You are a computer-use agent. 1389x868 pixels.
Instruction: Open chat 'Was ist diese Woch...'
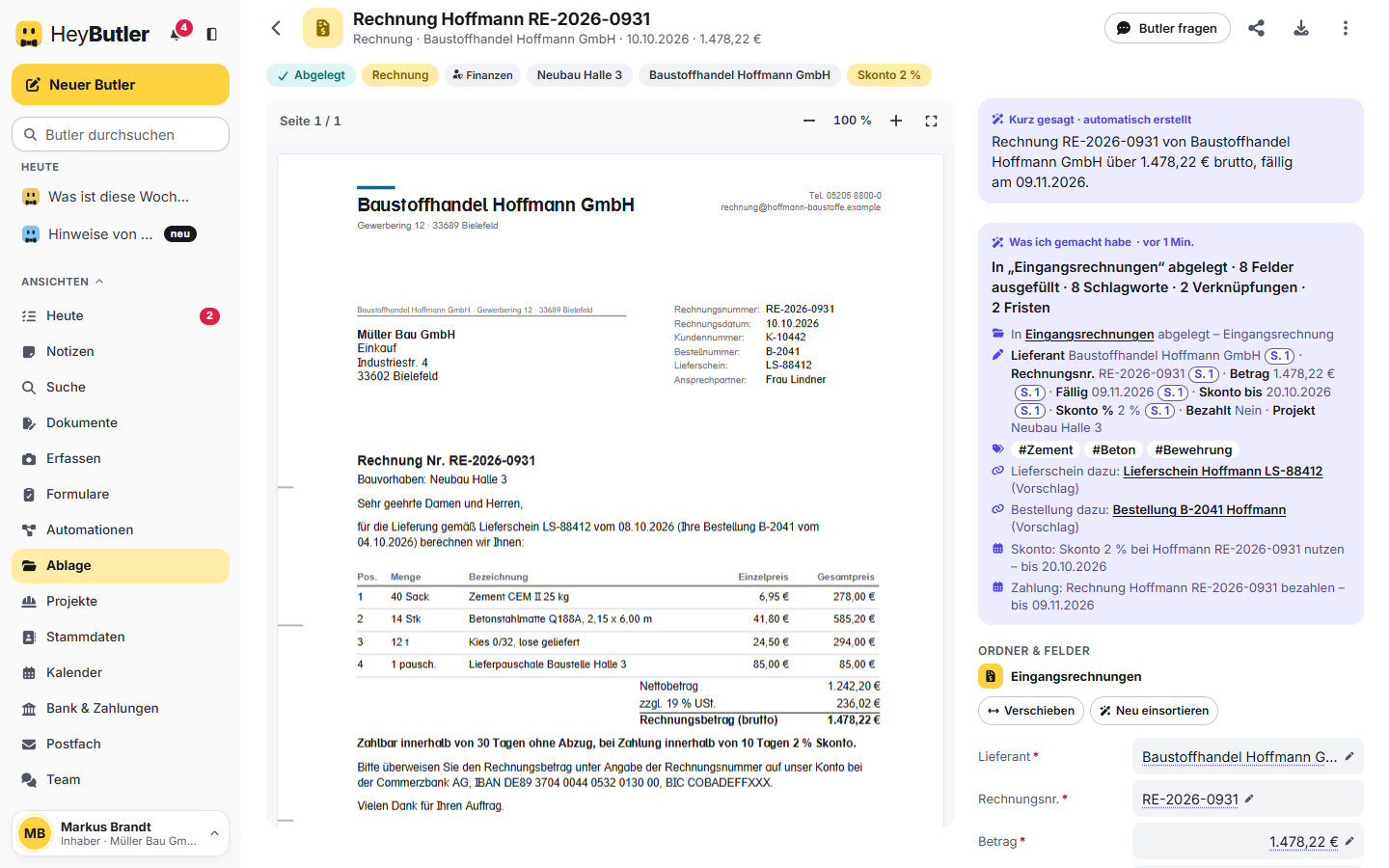[x=121, y=197]
